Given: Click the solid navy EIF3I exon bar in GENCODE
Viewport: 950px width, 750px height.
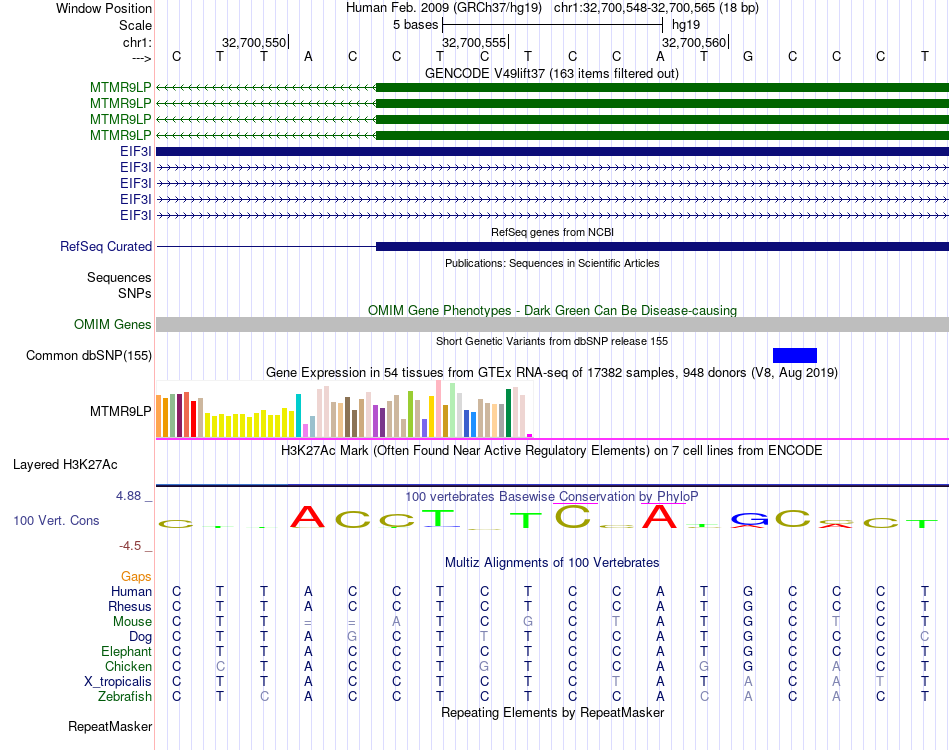Looking at the screenshot, I should (552, 151).
